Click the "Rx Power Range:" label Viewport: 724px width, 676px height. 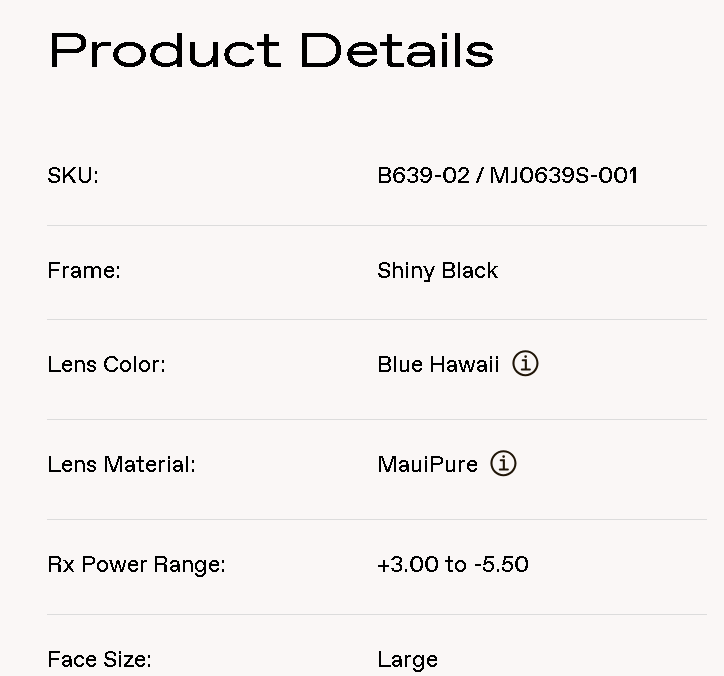coord(136,565)
